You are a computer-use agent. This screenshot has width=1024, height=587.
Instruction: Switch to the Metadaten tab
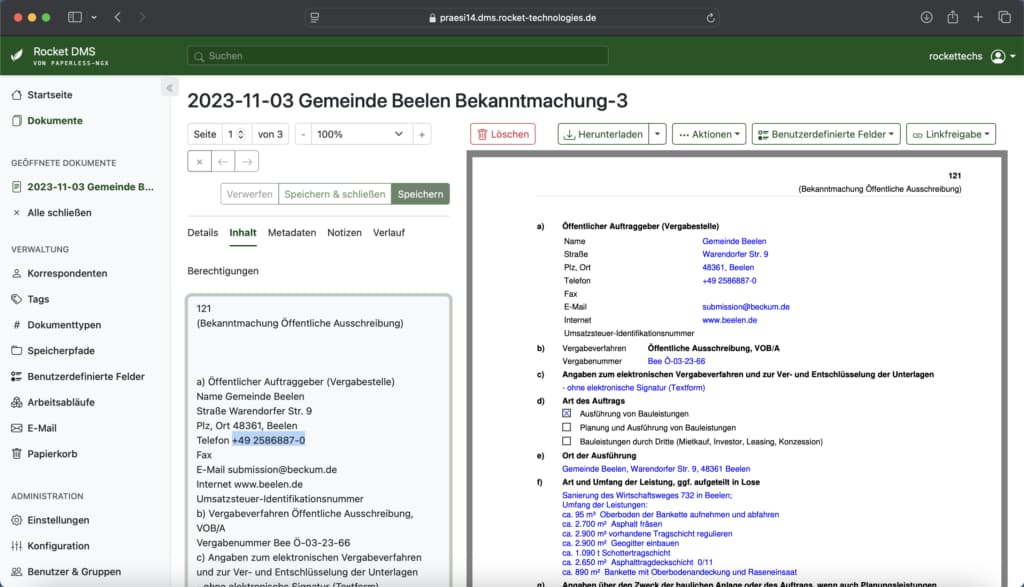point(292,232)
